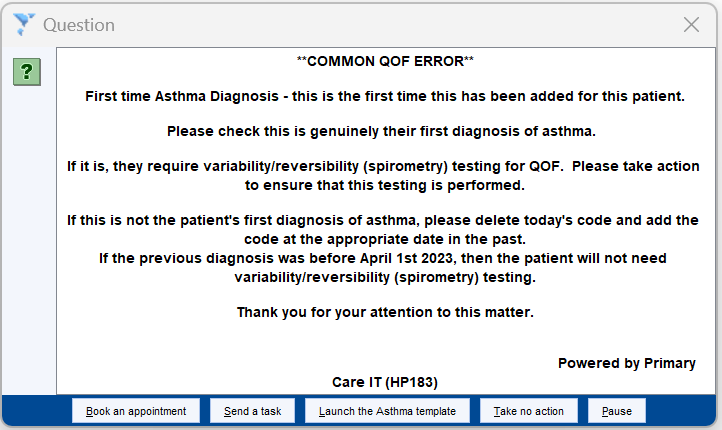Click the 'Thank you for your attention' line
Image resolution: width=722 pixels, height=430 pixels.
pos(385,312)
